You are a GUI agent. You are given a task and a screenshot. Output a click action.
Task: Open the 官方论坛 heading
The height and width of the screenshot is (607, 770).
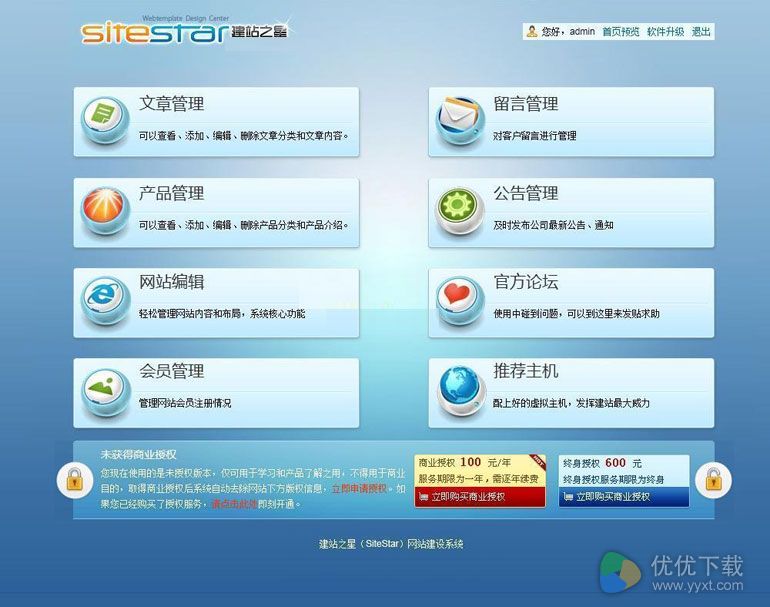coord(526,282)
